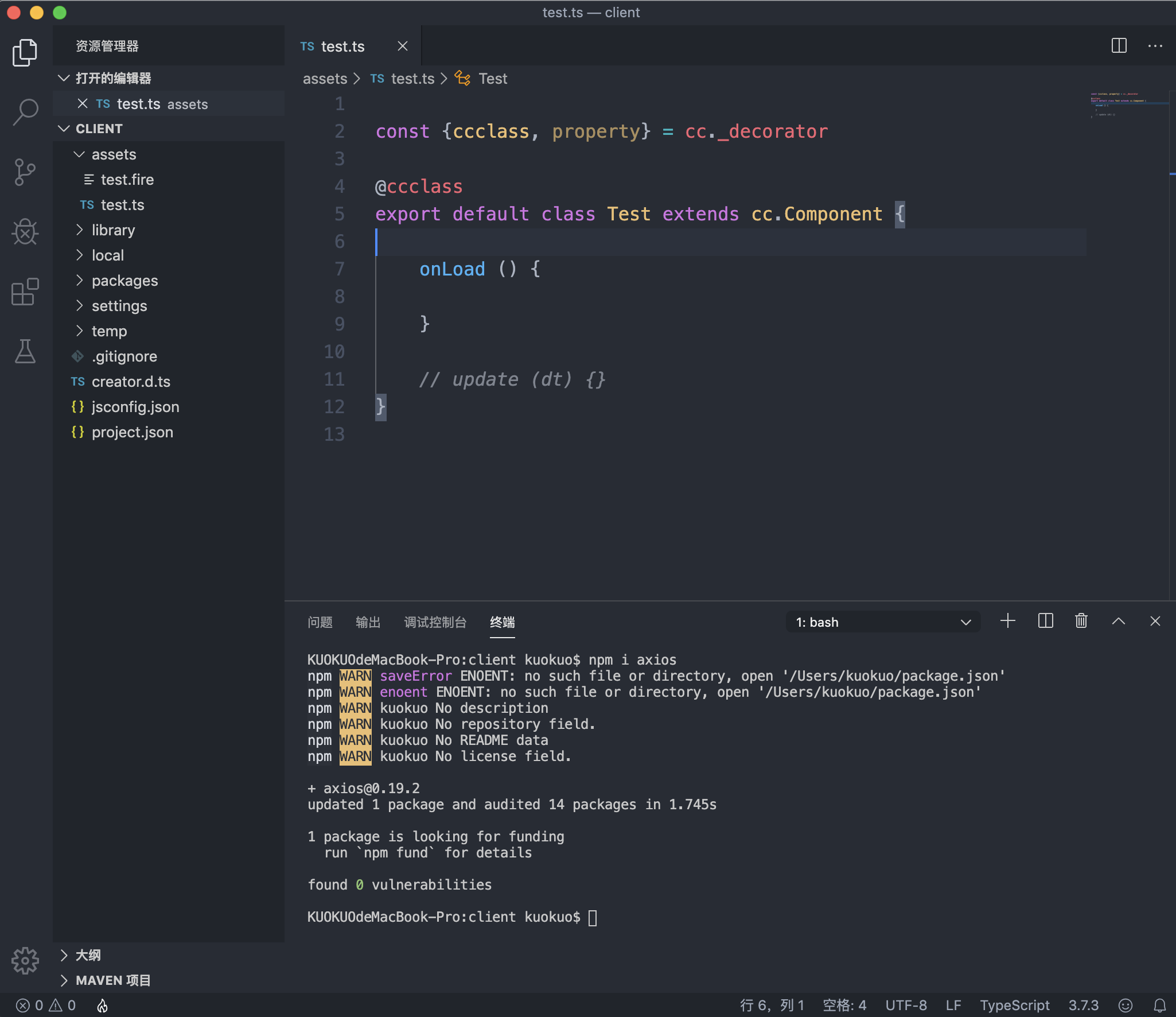The image size is (1176, 1017).
Task: Change UTF-8 file encoding
Action: [906, 1006]
